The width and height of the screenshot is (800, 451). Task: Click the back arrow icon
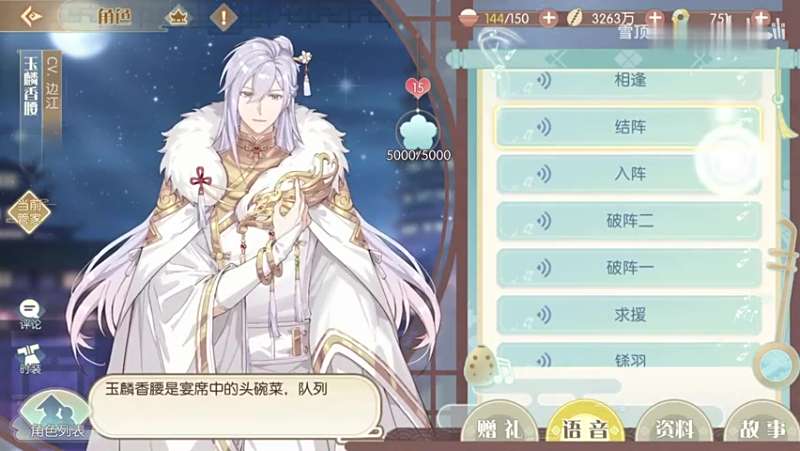pyautogui.click(x=32, y=16)
